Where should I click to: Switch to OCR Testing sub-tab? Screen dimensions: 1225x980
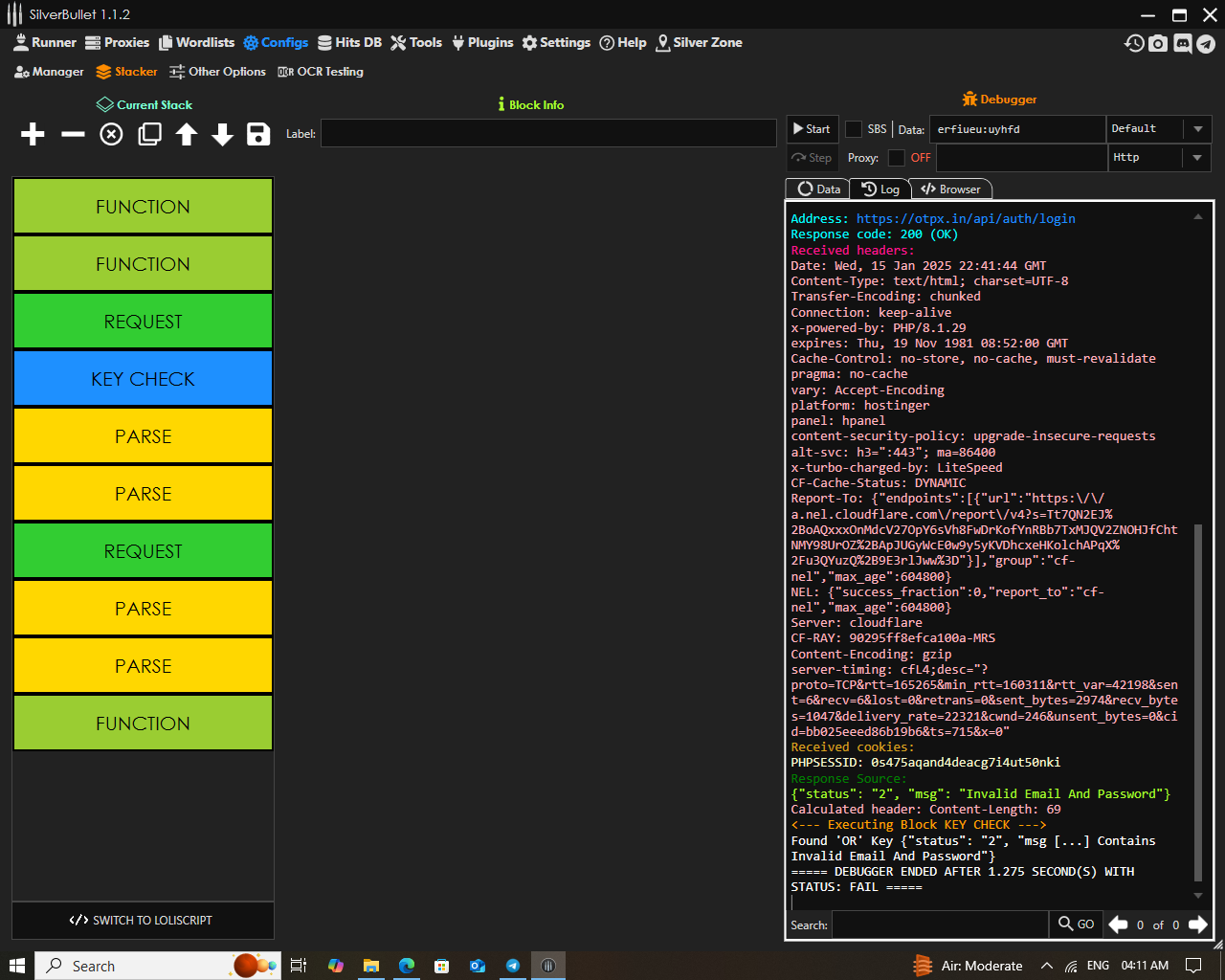click(x=321, y=72)
